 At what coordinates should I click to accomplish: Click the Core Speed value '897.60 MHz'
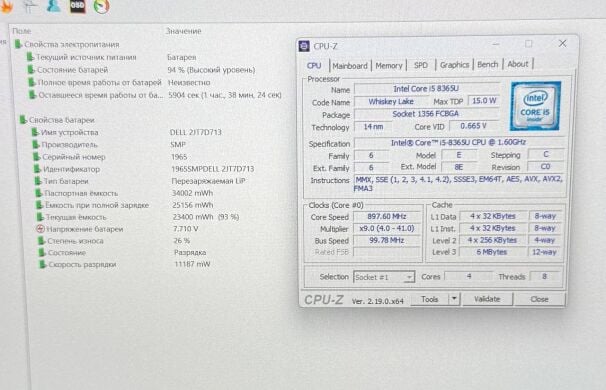[387, 217]
